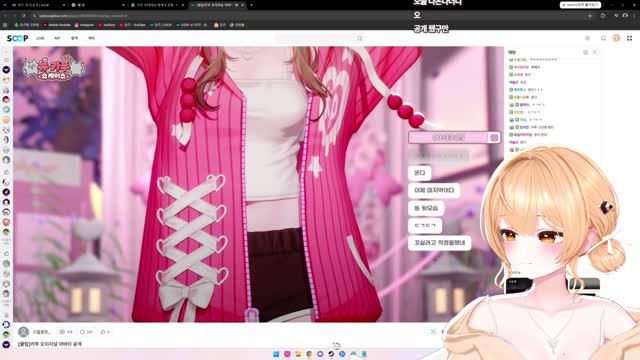Image resolution: width=640 pixels, height=360 pixels.
Task: Open the SOOP logo home link
Action: (x=17, y=38)
